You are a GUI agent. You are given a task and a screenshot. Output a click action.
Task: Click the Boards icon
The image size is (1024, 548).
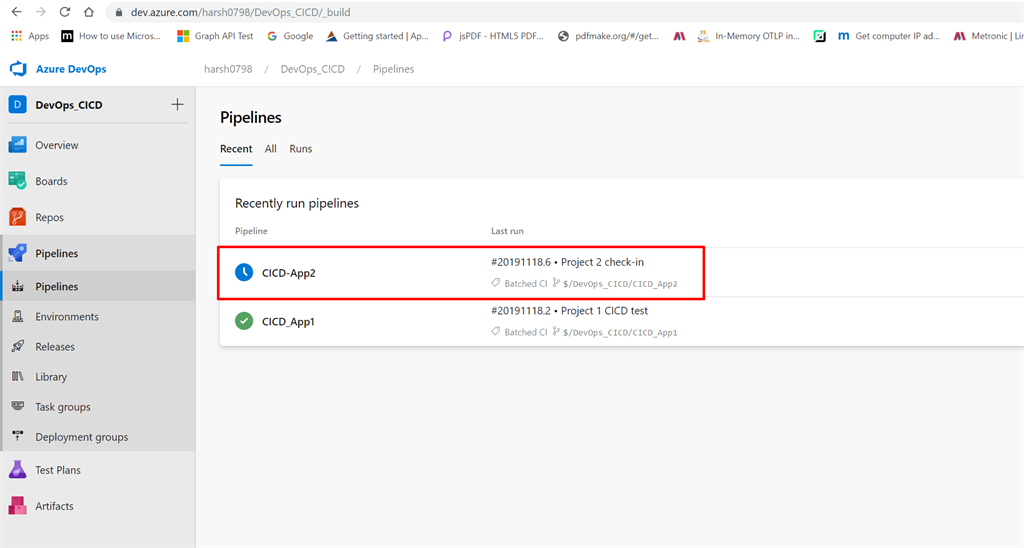pos(18,181)
